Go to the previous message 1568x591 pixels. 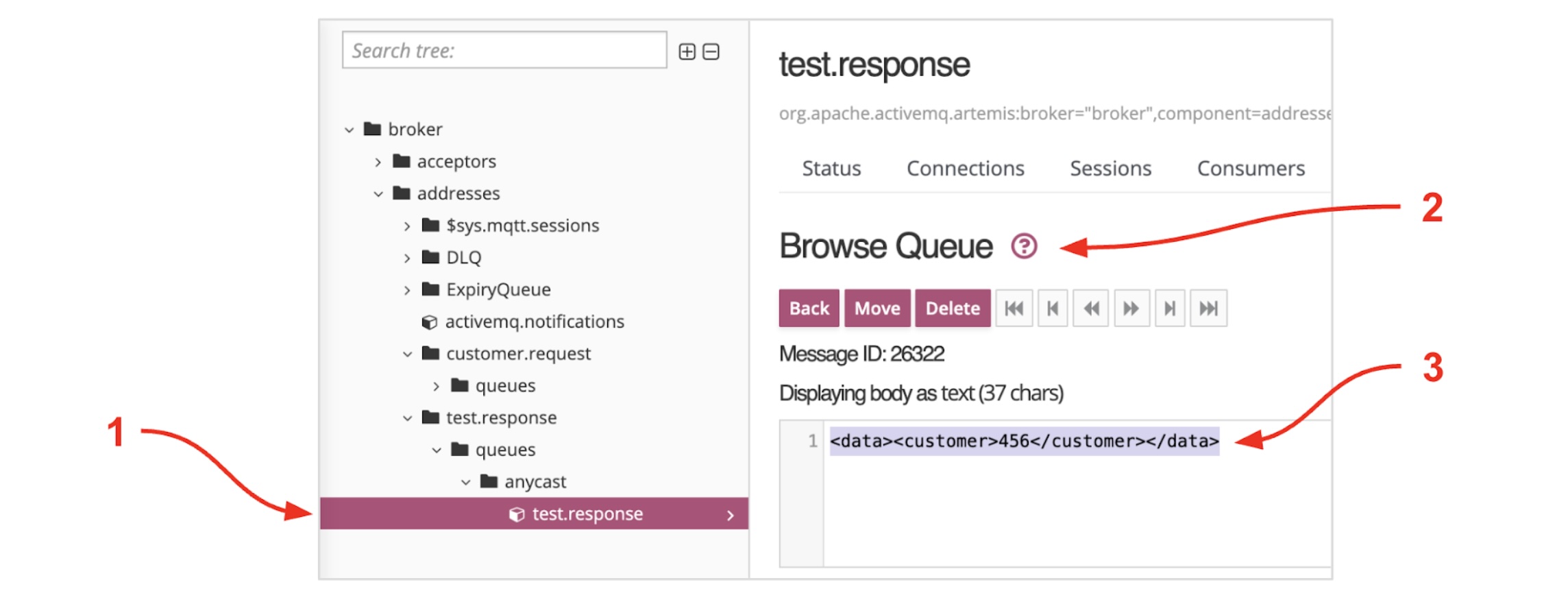(1053, 309)
